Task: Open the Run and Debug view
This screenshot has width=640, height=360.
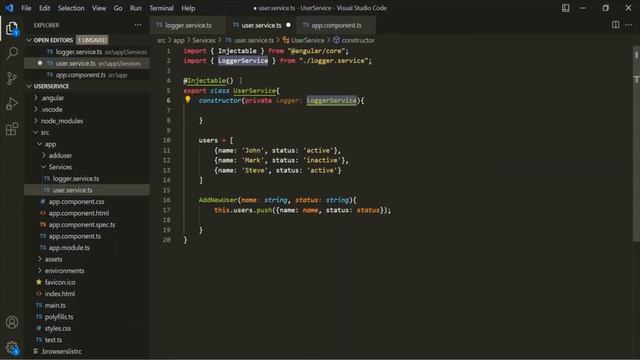Action: click(12, 104)
